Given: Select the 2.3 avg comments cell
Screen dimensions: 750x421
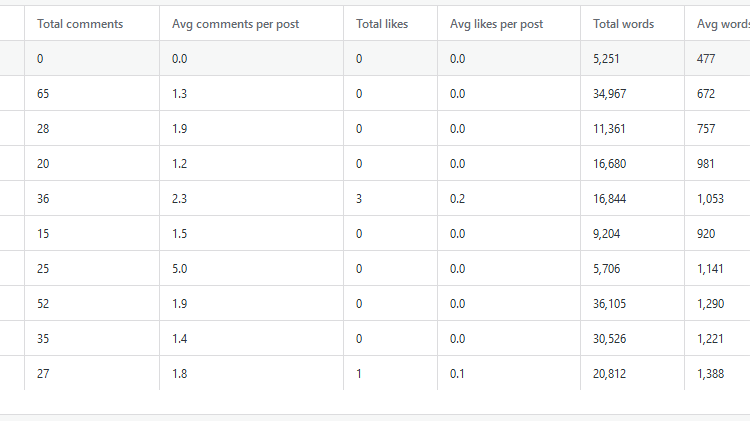Looking at the screenshot, I should (180, 199).
